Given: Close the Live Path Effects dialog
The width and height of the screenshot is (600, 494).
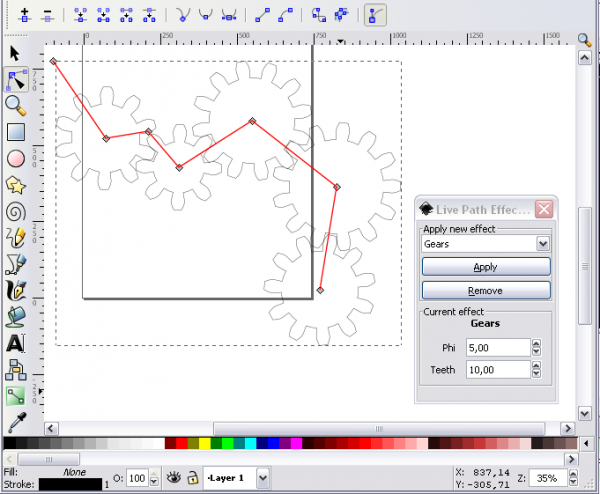Looking at the screenshot, I should point(544,209).
